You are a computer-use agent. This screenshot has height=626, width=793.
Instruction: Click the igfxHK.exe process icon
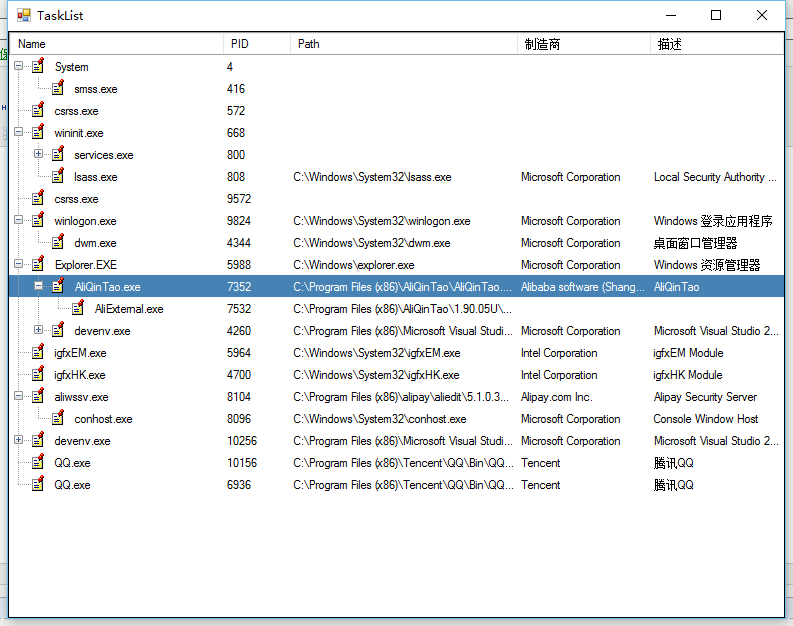[38, 374]
